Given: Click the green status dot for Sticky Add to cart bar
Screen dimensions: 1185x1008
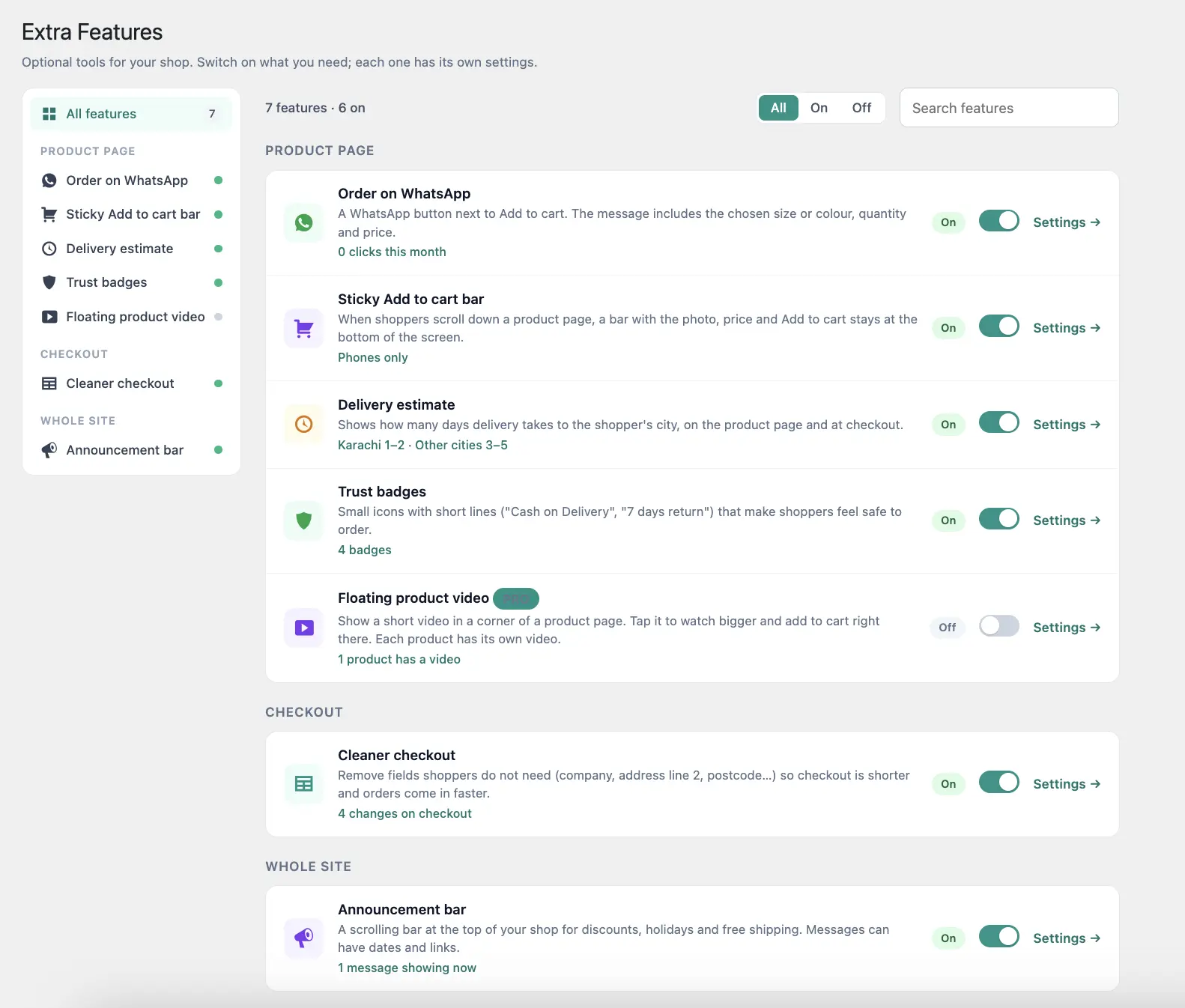Looking at the screenshot, I should (219, 214).
